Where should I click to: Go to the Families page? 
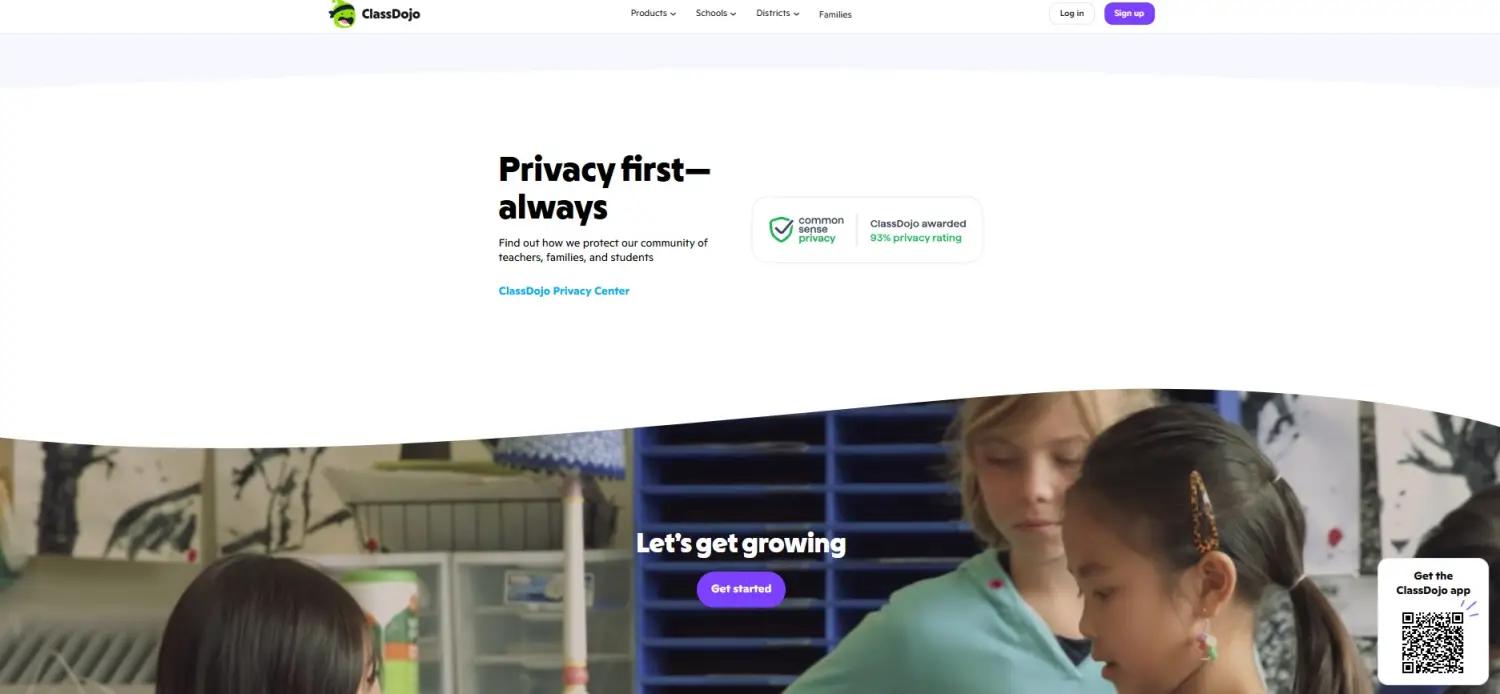pyautogui.click(x=835, y=14)
